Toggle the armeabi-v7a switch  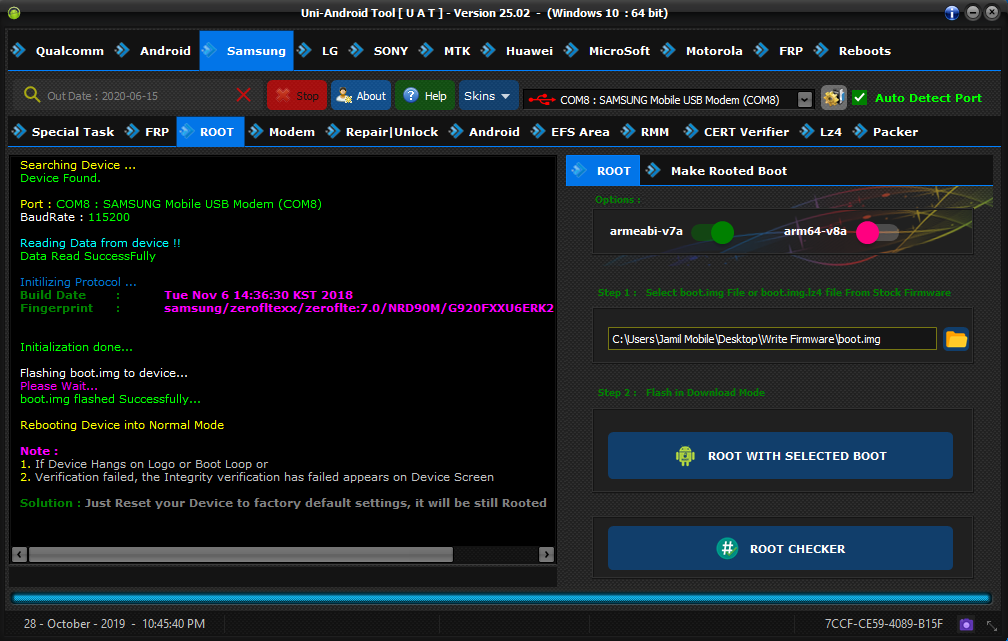point(713,232)
